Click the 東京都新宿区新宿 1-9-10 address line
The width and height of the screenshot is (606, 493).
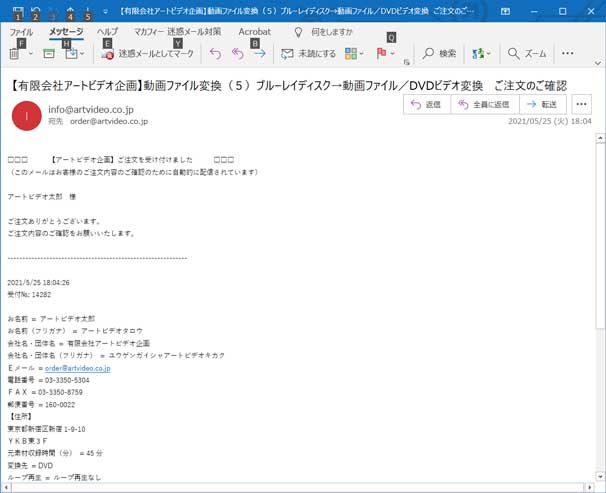46,429
